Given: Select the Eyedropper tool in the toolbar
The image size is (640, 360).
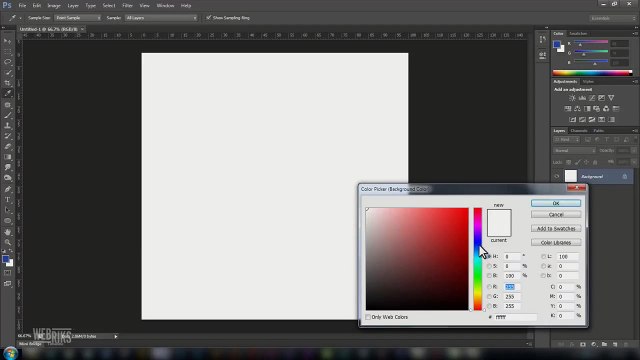Looking at the screenshot, I should click(x=7, y=93).
